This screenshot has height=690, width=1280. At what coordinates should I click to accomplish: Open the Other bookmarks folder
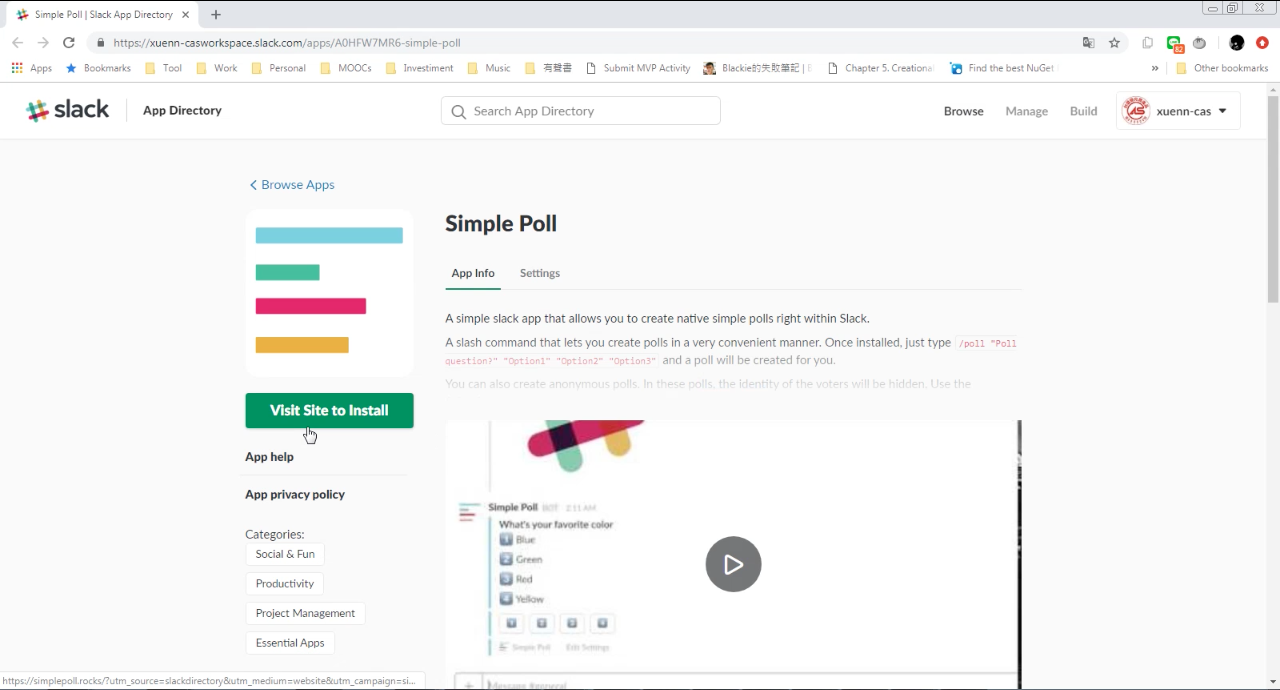(x=1222, y=68)
